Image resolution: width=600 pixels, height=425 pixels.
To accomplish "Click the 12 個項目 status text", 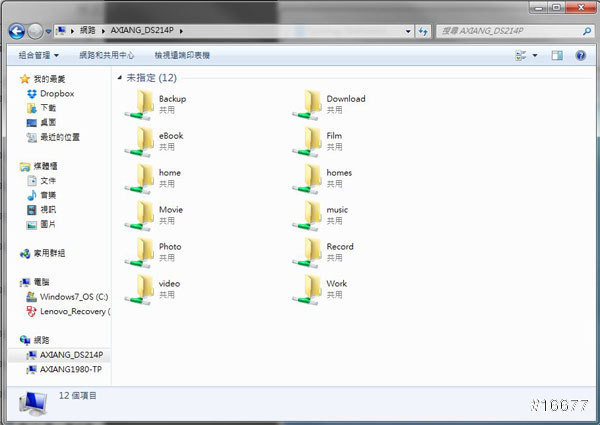I will pyautogui.click(x=78, y=396).
